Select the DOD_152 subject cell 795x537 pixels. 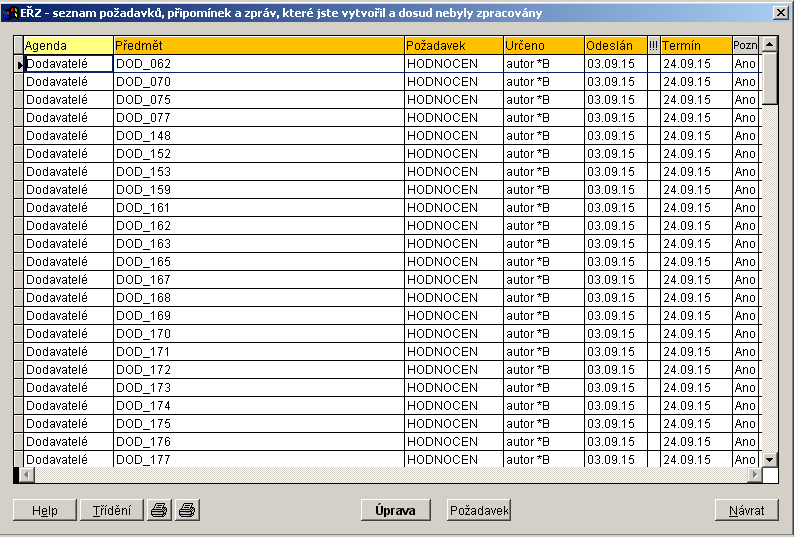click(x=258, y=154)
